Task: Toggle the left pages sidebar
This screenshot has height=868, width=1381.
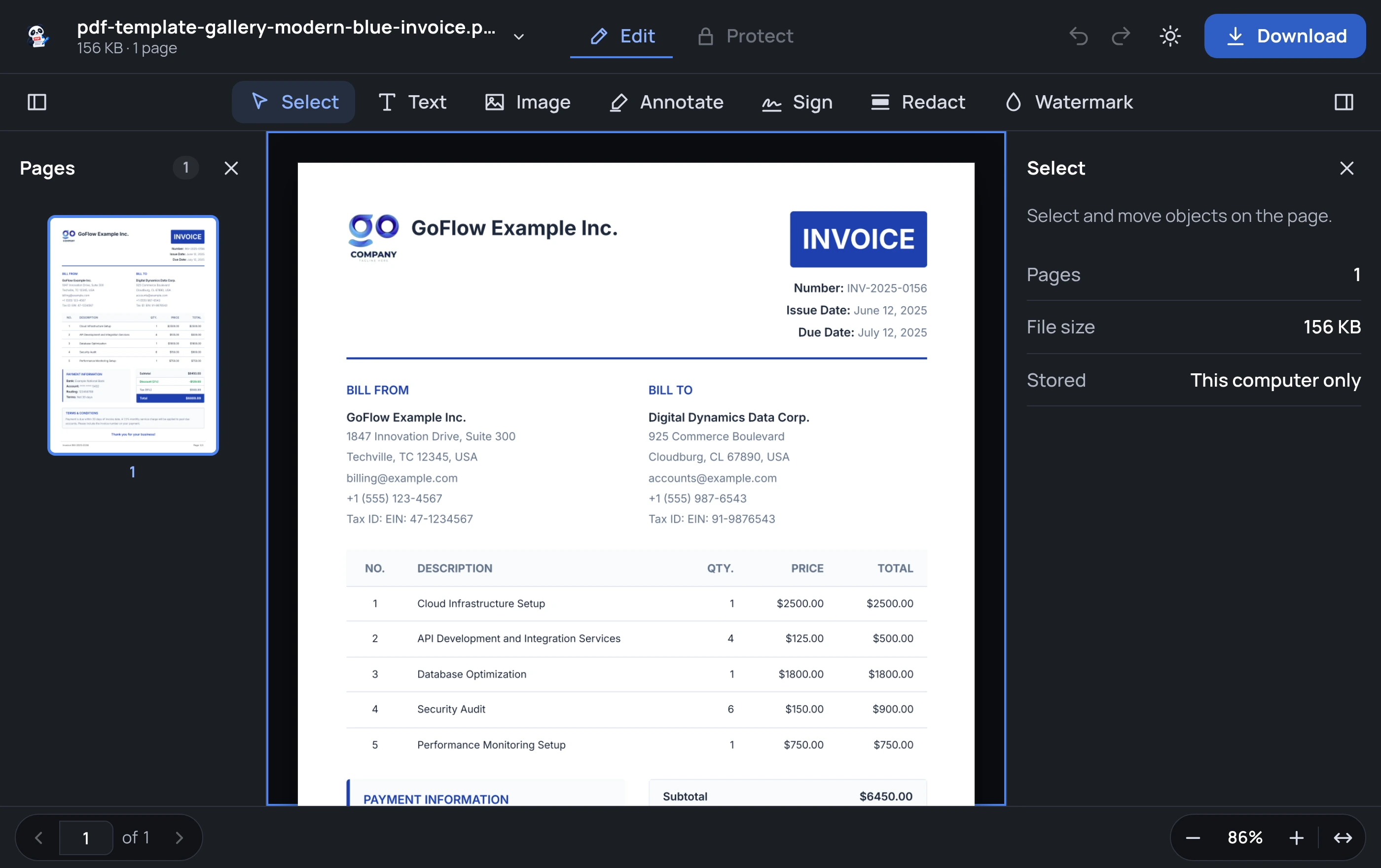Action: [37, 102]
